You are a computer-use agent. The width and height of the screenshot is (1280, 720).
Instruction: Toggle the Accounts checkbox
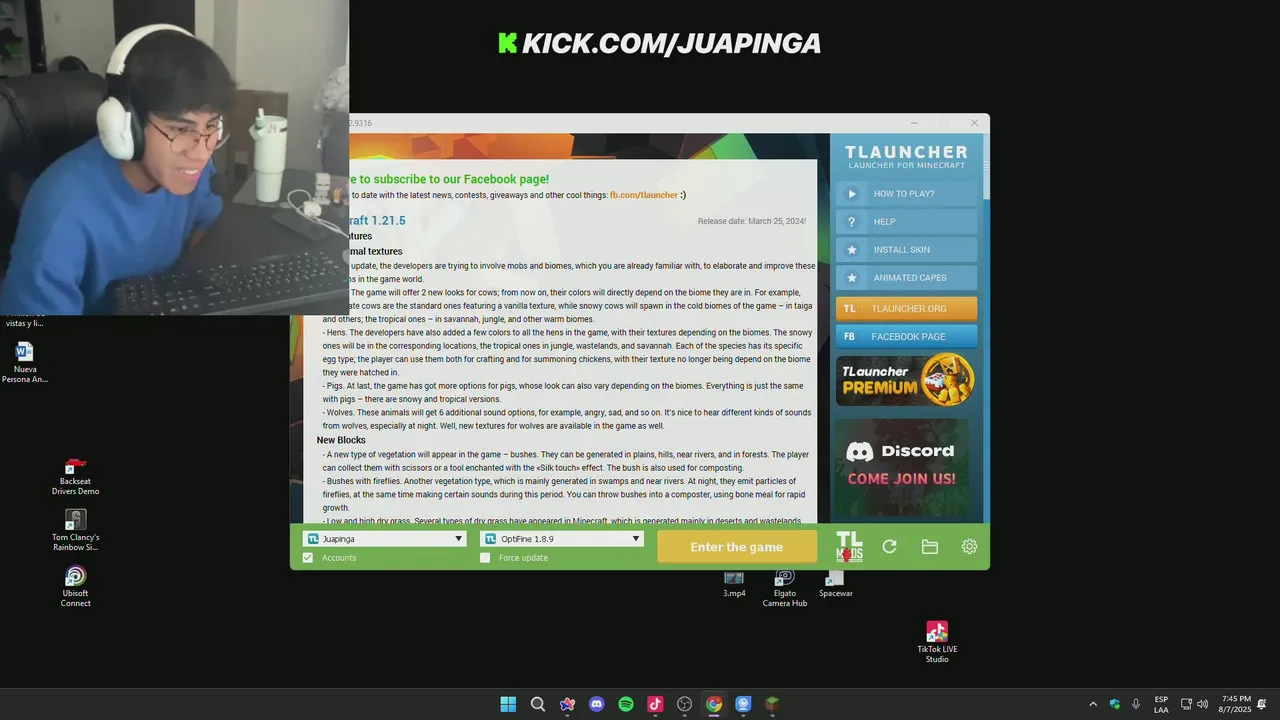click(x=308, y=557)
